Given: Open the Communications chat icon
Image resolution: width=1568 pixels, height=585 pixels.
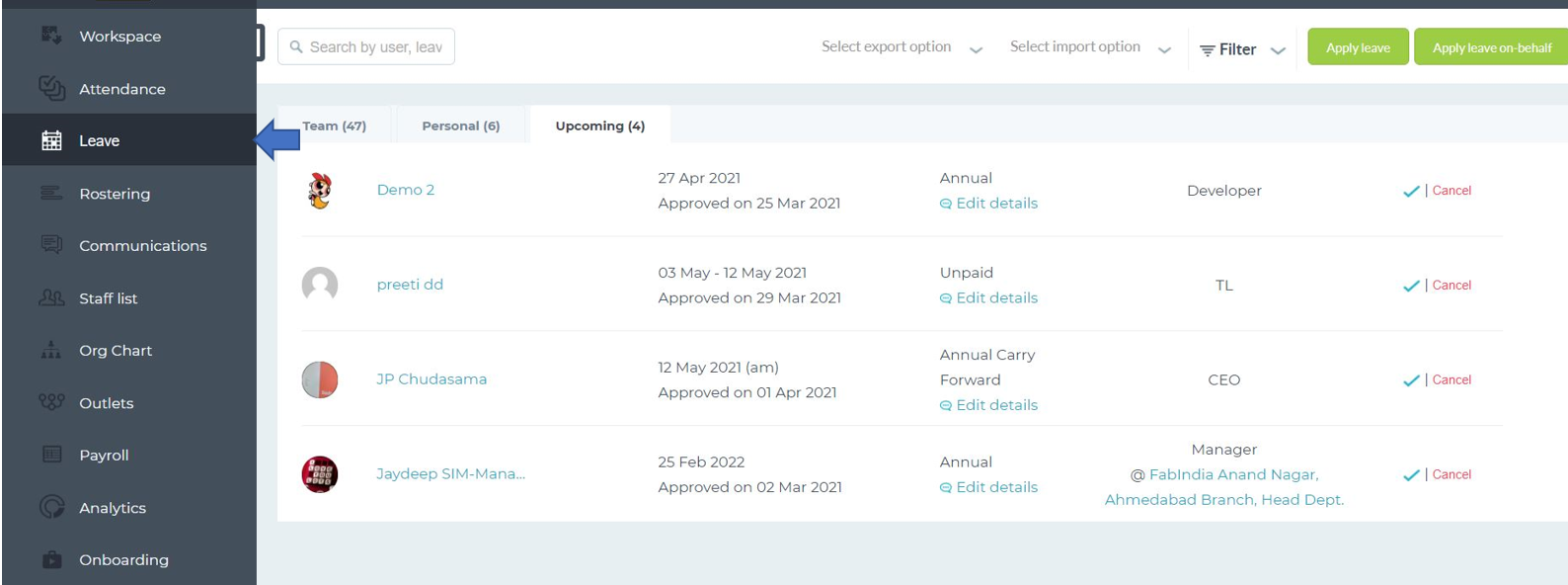Looking at the screenshot, I should tap(51, 244).
